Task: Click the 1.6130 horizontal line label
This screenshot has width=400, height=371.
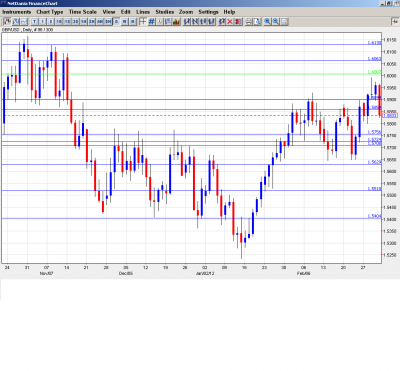Action: [x=374, y=43]
